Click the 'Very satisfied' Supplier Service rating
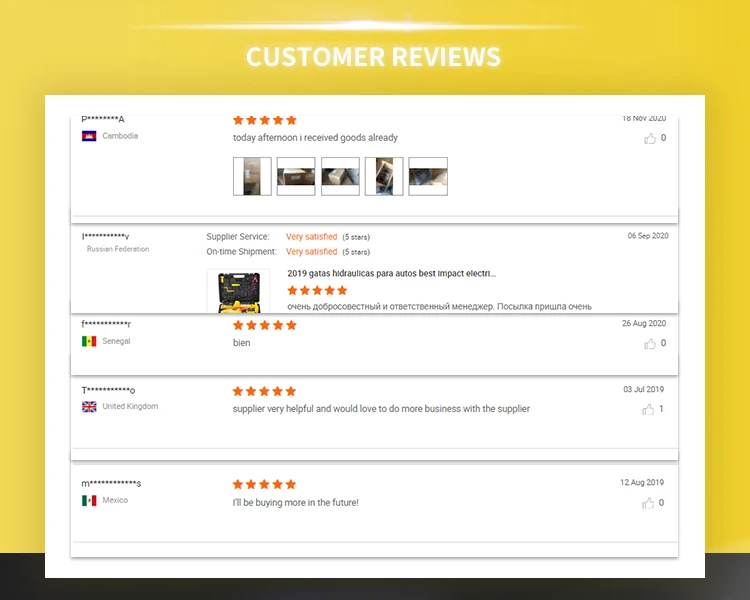This screenshot has height=600, width=750. [x=311, y=237]
